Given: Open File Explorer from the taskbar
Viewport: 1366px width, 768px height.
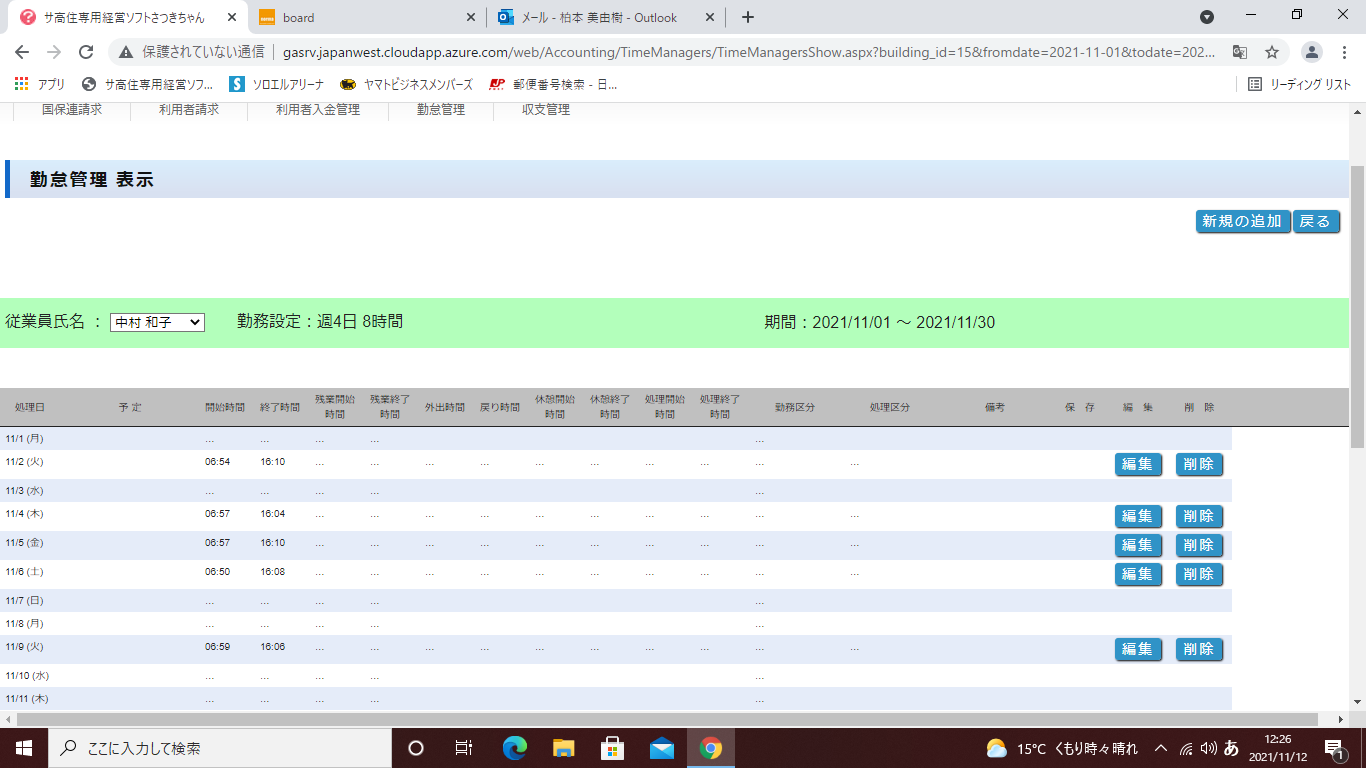Looking at the screenshot, I should [564, 748].
